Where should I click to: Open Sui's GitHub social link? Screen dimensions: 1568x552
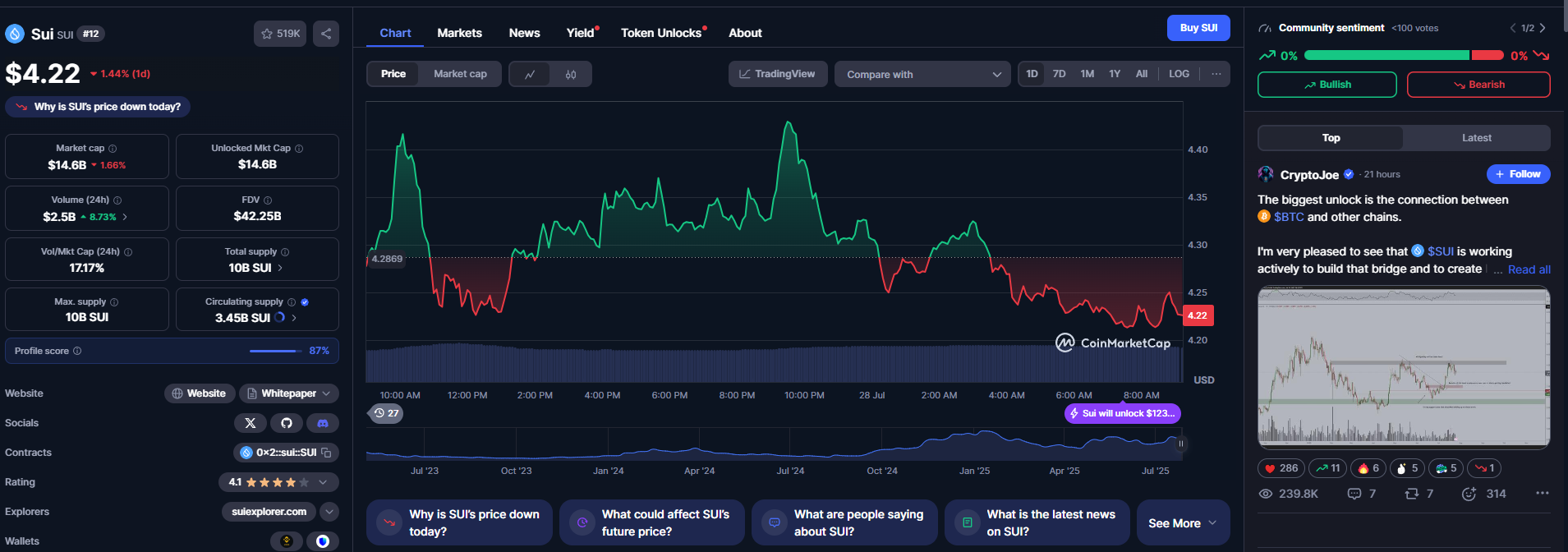(287, 423)
